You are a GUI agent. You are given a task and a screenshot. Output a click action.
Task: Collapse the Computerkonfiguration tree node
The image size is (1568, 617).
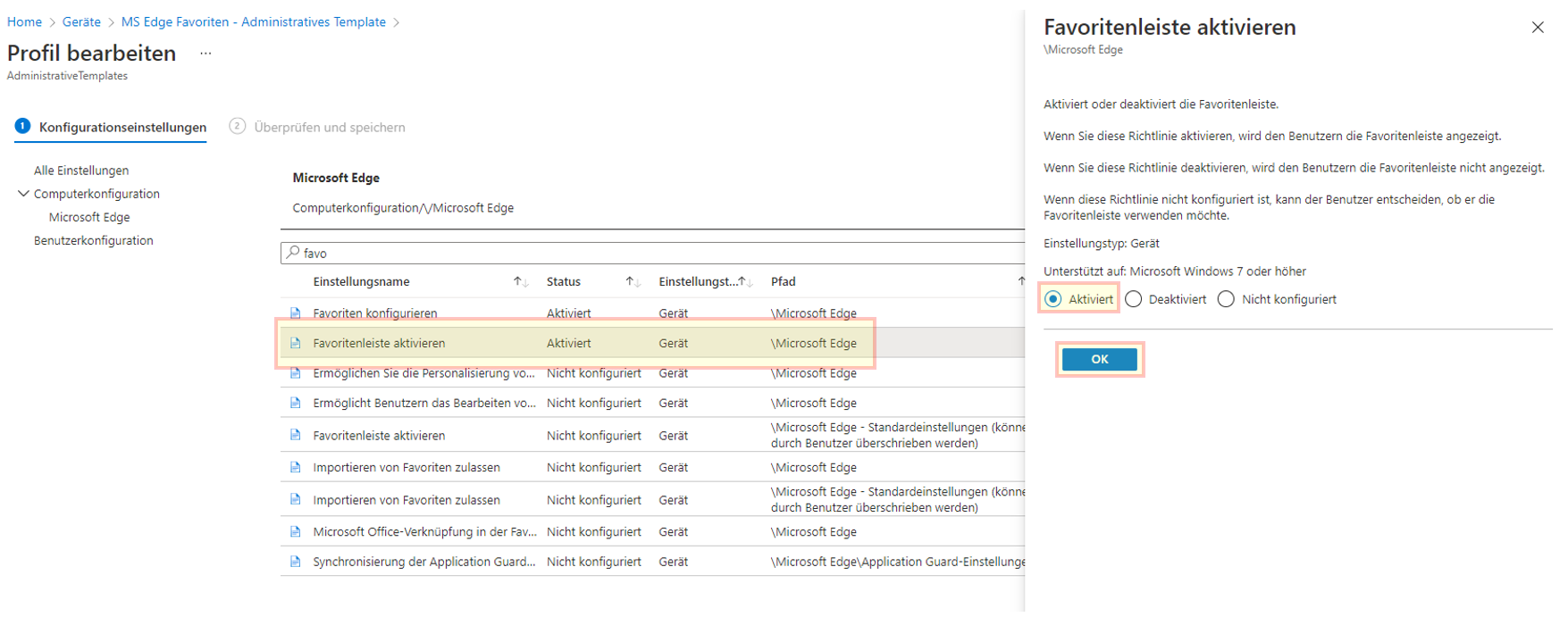[x=23, y=194]
